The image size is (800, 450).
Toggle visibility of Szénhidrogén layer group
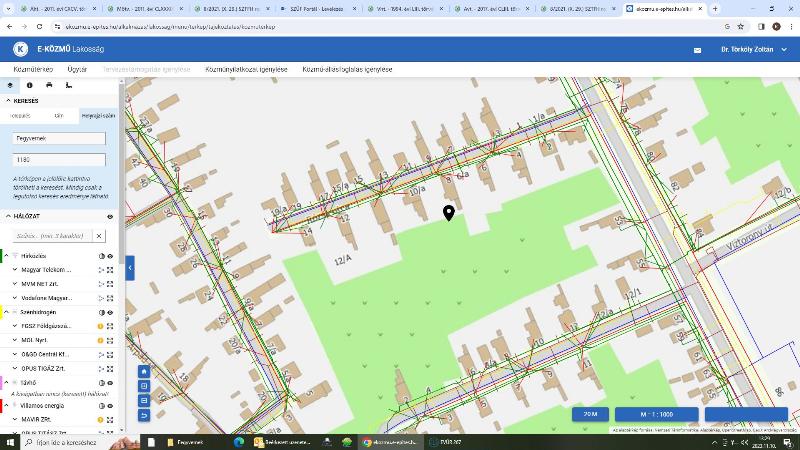click(x=110, y=312)
